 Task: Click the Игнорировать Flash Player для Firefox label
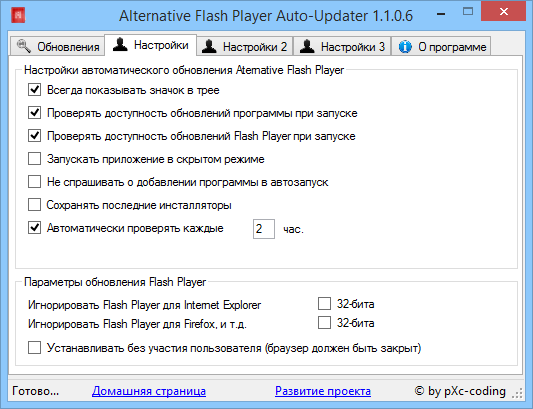coord(137,324)
